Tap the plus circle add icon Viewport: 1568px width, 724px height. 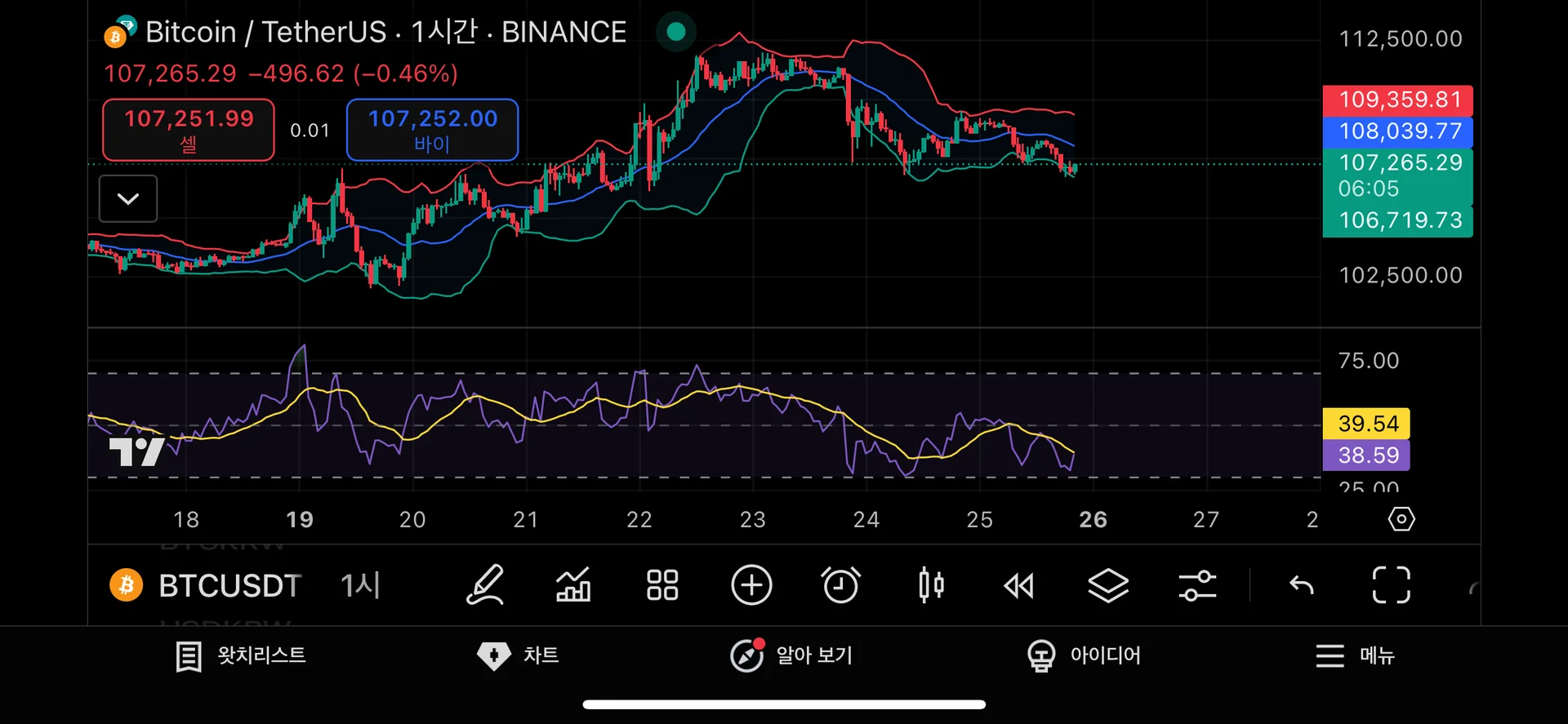point(751,585)
